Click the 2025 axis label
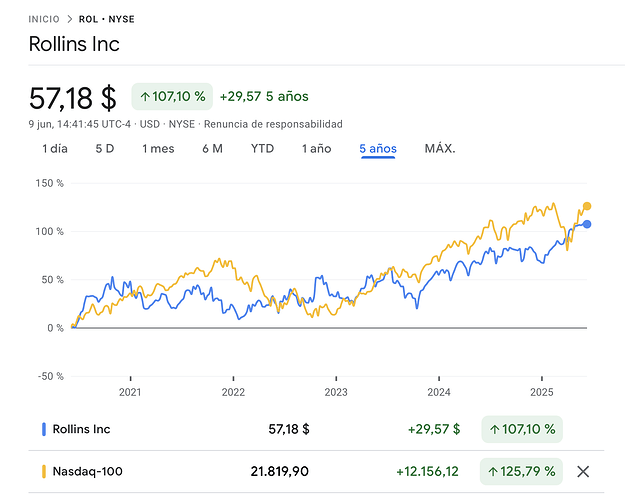The width and height of the screenshot is (625, 499). tap(542, 392)
